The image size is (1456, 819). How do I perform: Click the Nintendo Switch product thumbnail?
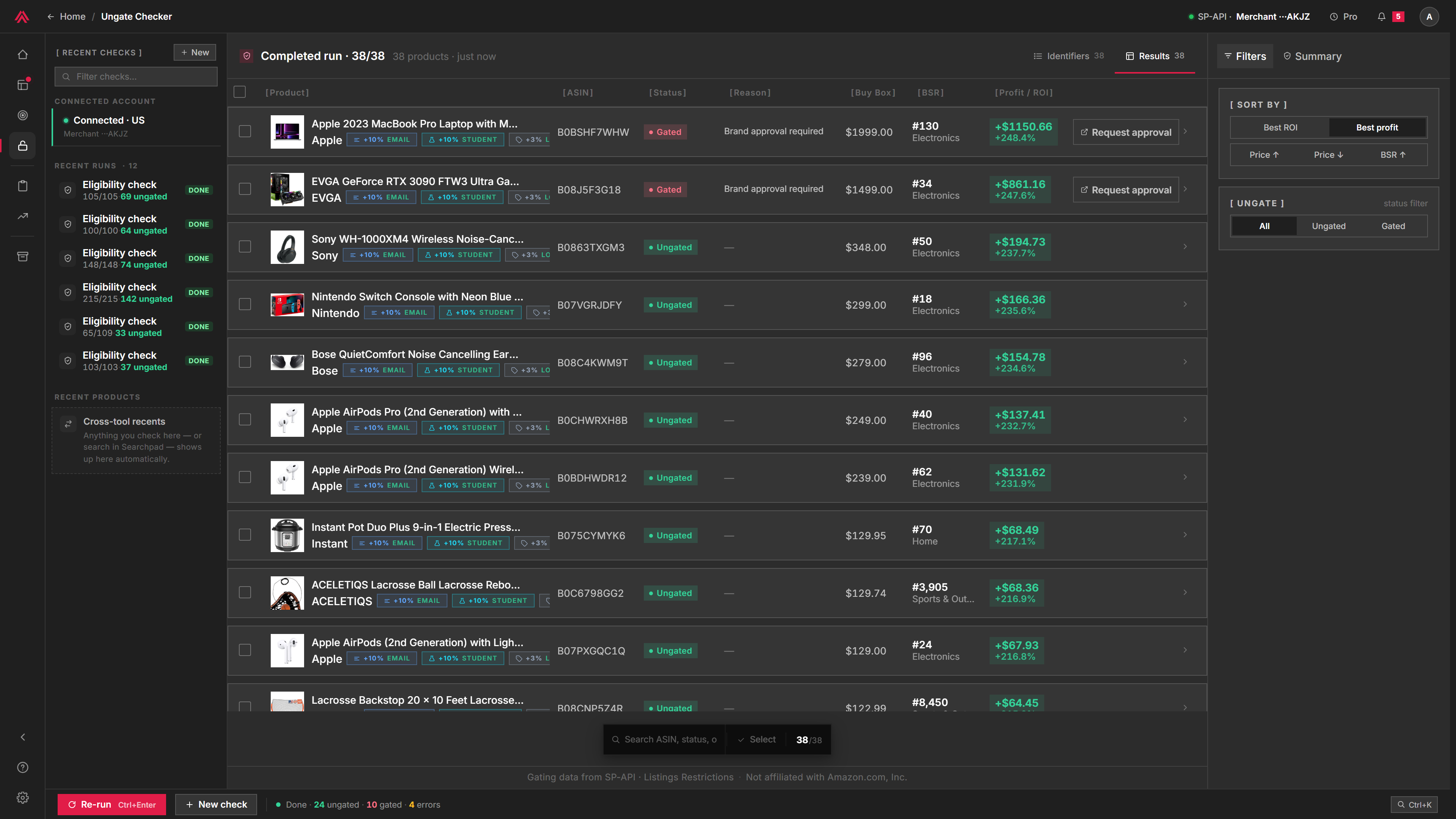(287, 304)
